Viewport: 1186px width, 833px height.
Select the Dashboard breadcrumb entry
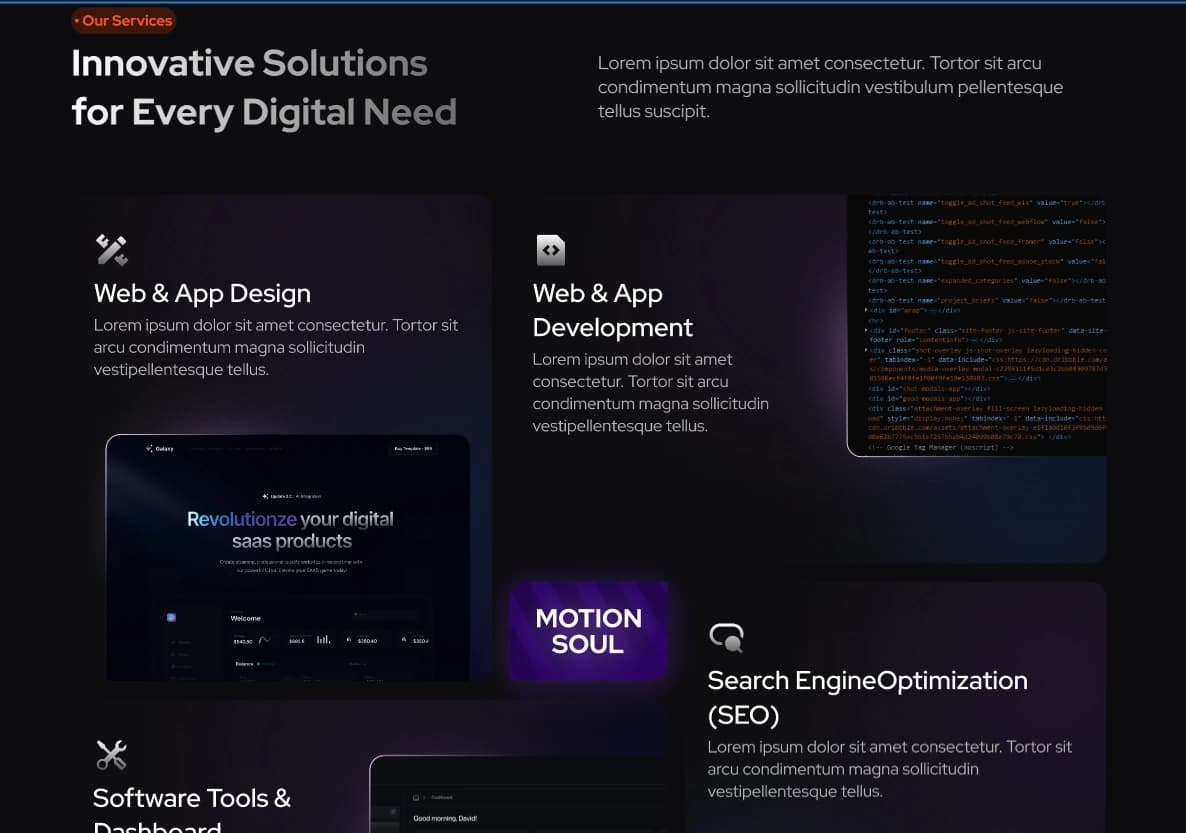pyautogui.click(x=442, y=797)
